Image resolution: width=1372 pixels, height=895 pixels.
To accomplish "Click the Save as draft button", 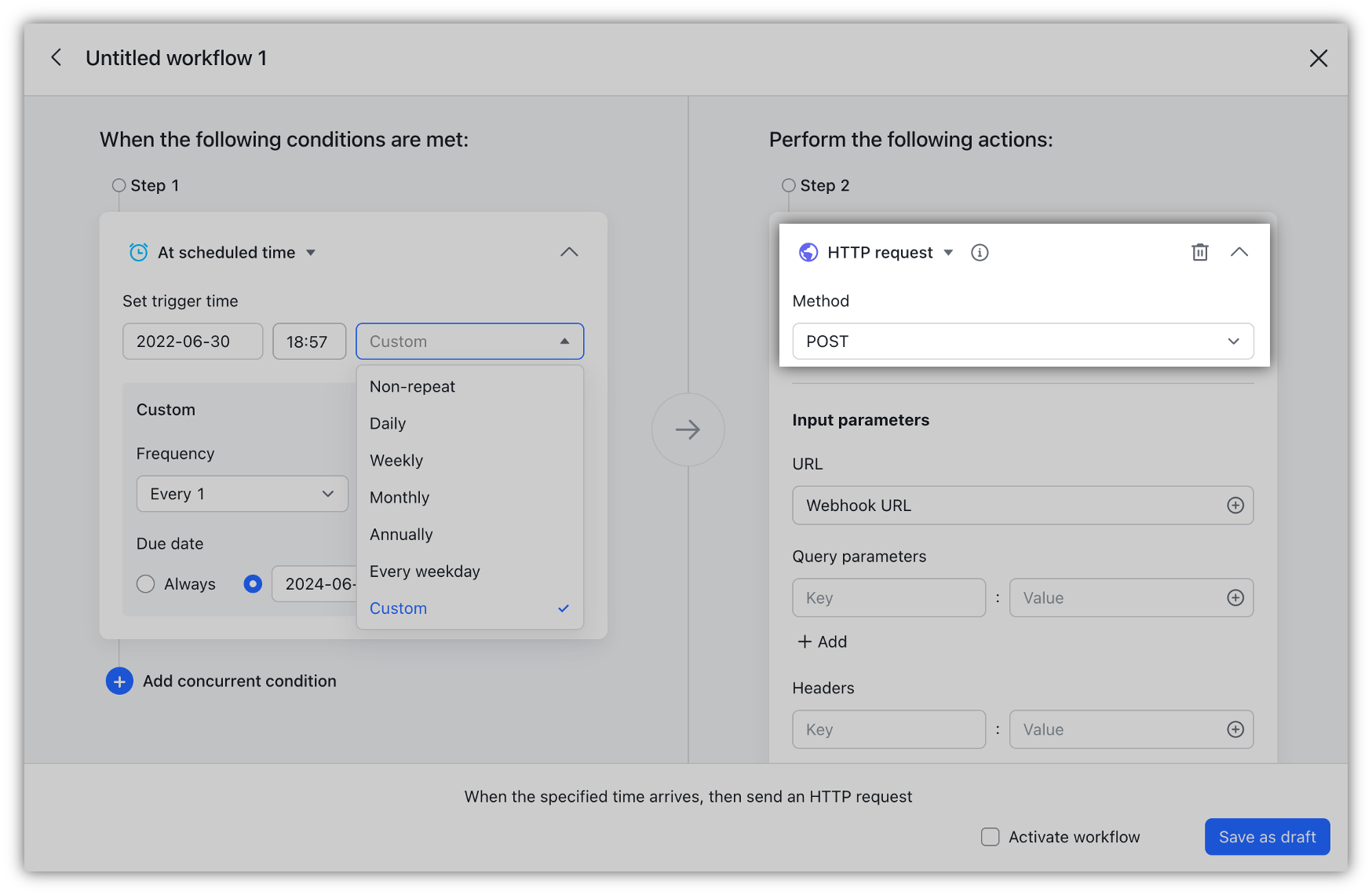I will (1267, 837).
